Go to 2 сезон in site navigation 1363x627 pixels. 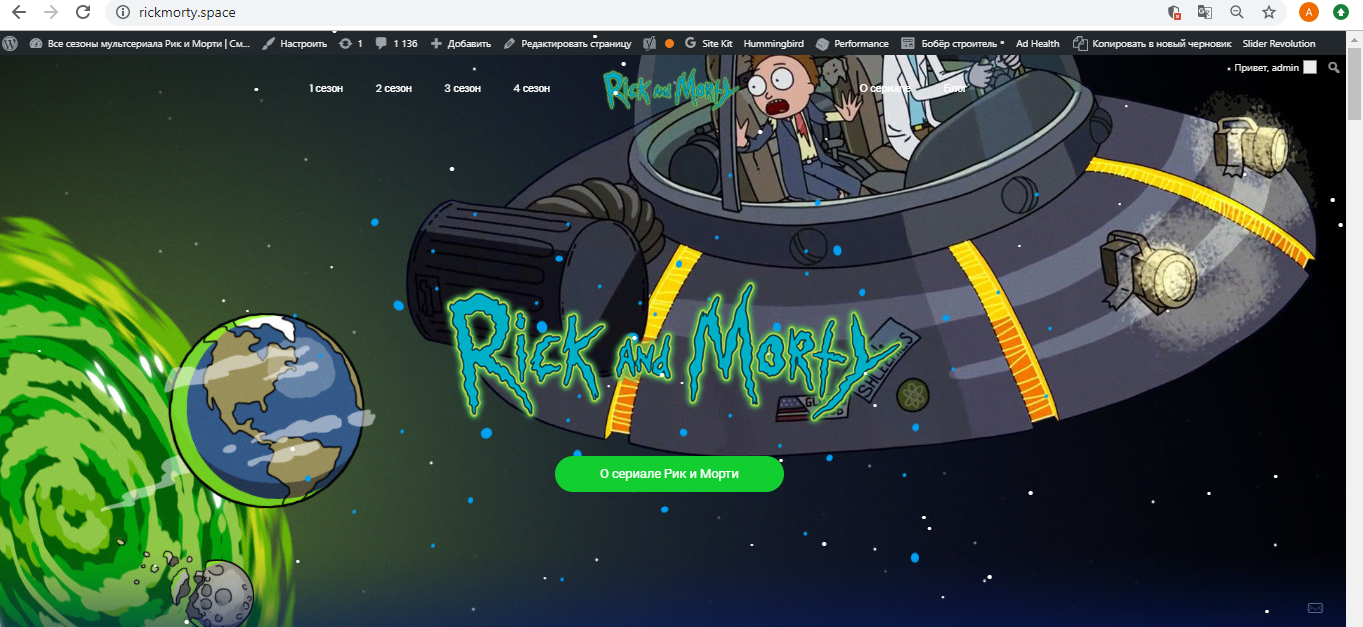[x=394, y=88]
